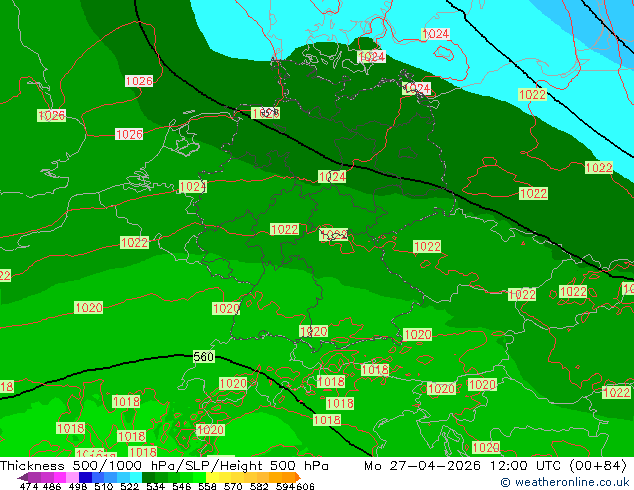The height and width of the screenshot is (490, 634).
Task: Click the 522 scale value
Action: pos(129,486)
